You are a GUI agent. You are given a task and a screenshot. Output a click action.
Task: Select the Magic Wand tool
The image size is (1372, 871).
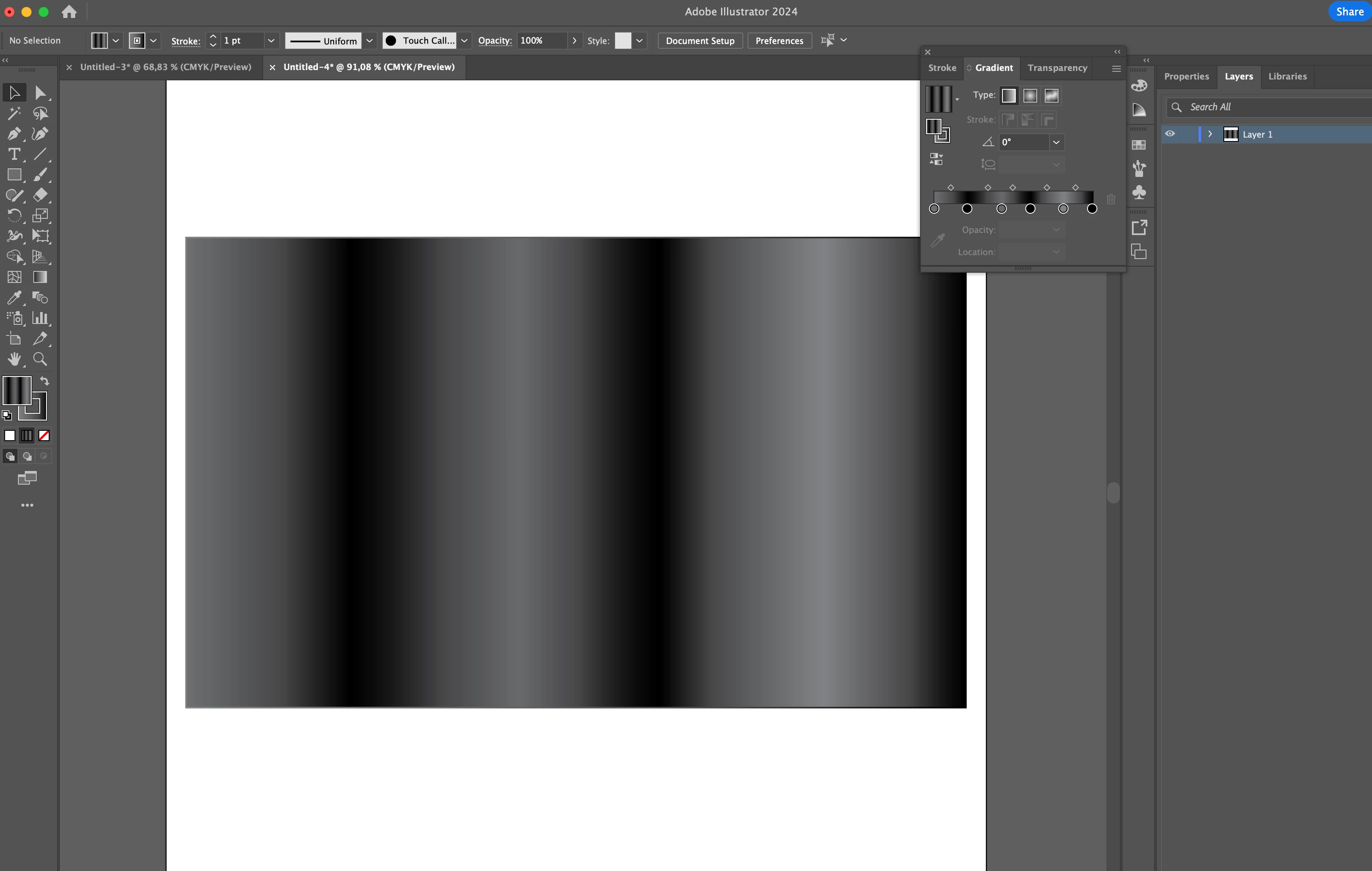click(x=14, y=113)
